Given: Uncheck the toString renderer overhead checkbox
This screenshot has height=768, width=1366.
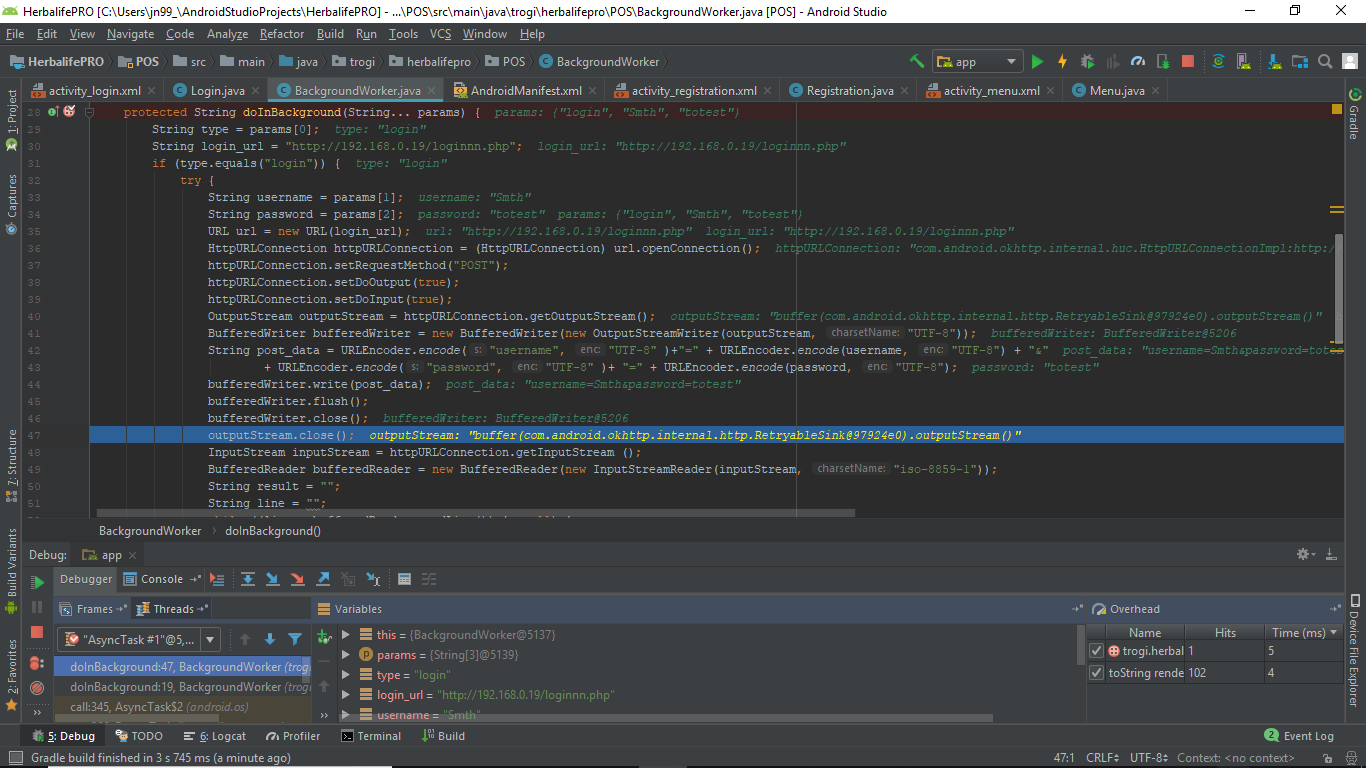Looking at the screenshot, I should [1097, 673].
